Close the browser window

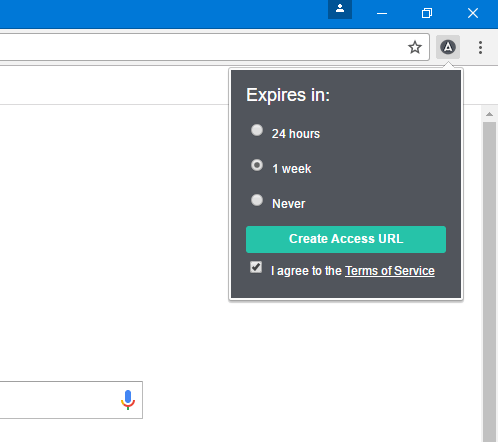pos(473,13)
